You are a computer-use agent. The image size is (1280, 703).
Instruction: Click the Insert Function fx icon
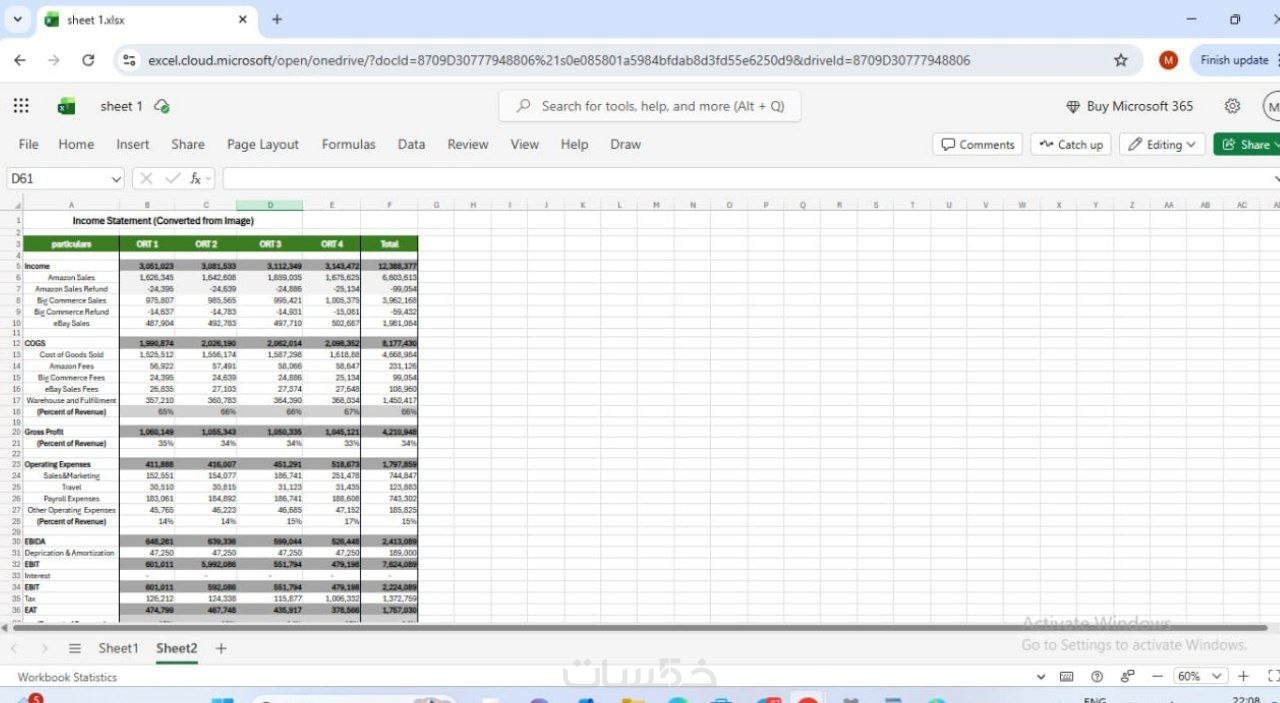tap(196, 178)
